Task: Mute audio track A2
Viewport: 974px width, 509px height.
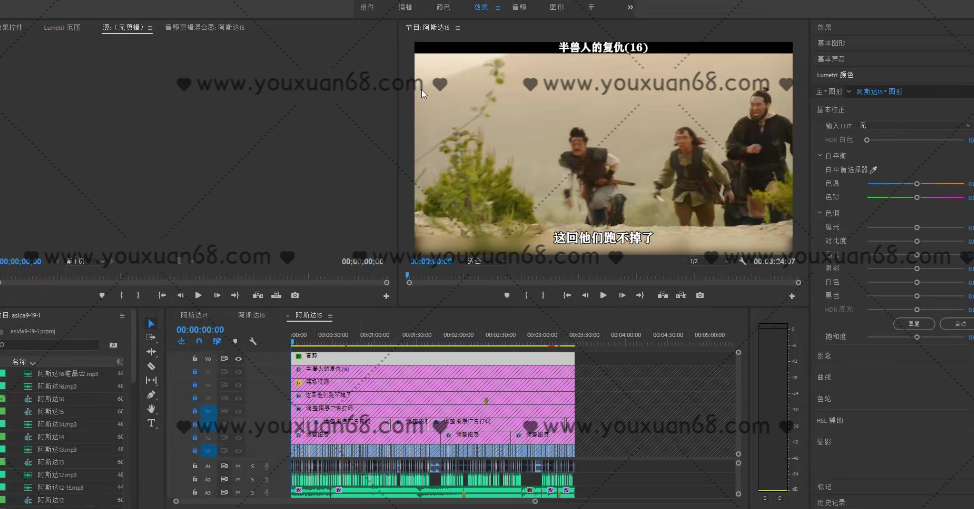Action: point(239,480)
